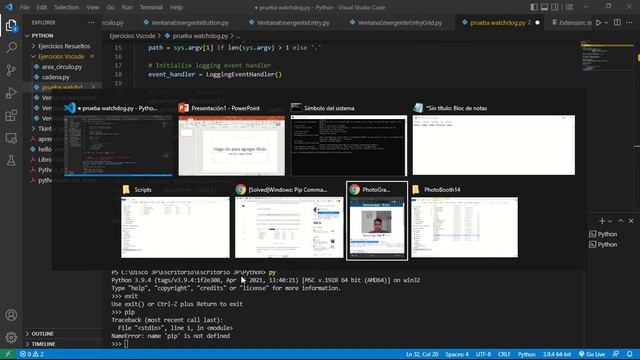Open the Manage gear icon

coord(11,337)
